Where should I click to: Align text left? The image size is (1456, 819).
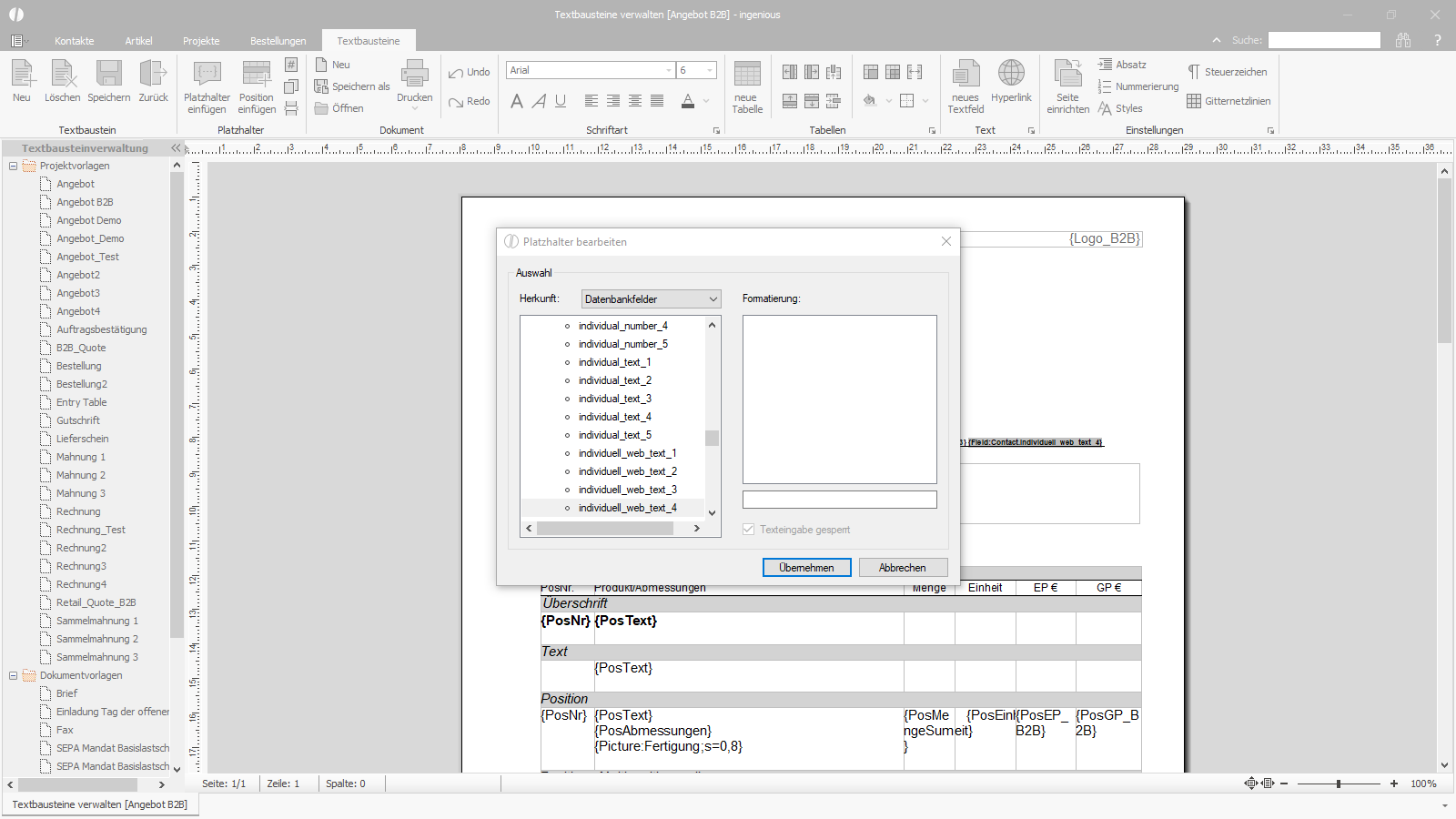[591, 101]
